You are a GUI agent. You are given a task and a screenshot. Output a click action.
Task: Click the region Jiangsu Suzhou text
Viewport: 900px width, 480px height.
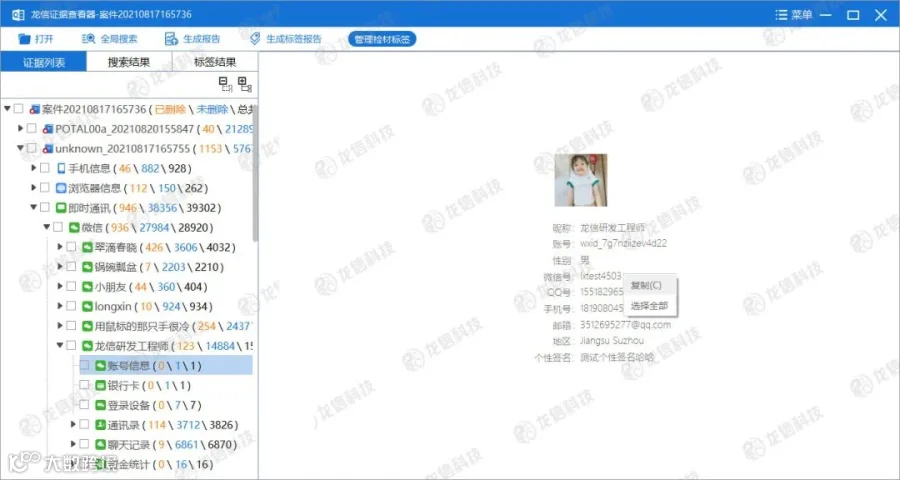point(612,341)
